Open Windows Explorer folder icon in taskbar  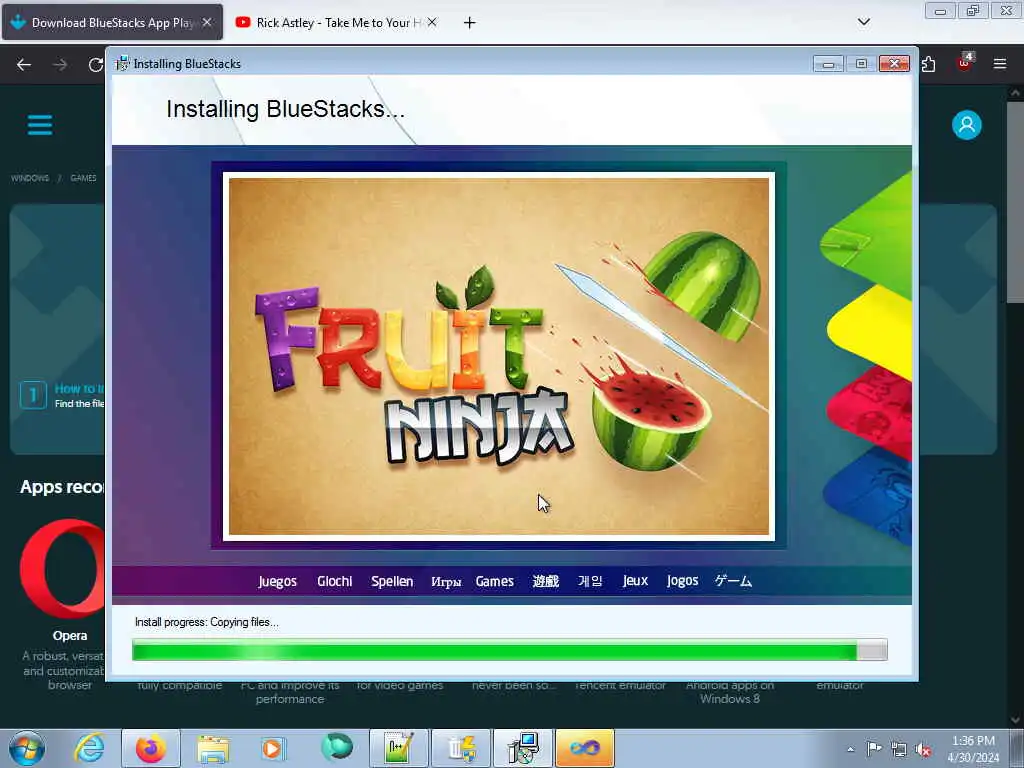213,748
